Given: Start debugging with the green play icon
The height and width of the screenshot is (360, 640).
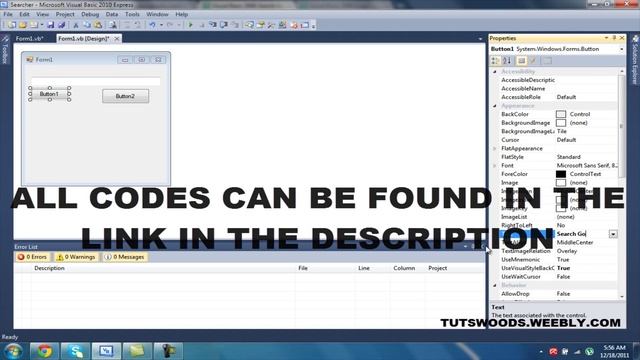Looking at the screenshot, I should click(x=190, y=25).
